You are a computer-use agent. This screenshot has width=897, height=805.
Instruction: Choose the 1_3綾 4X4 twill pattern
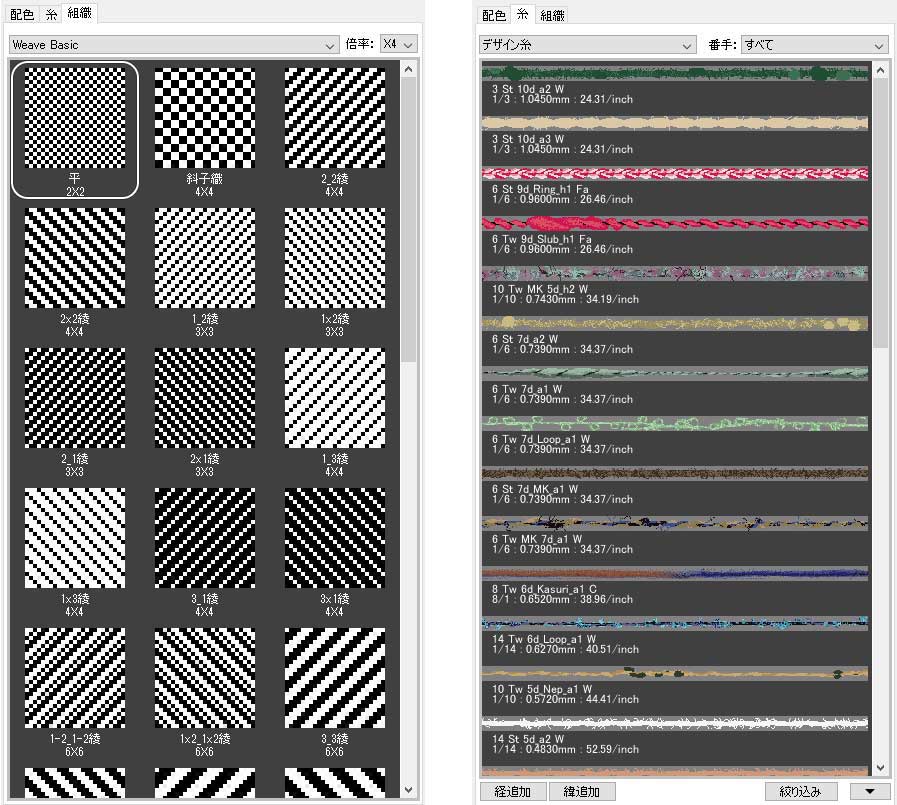tap(335, 411)
